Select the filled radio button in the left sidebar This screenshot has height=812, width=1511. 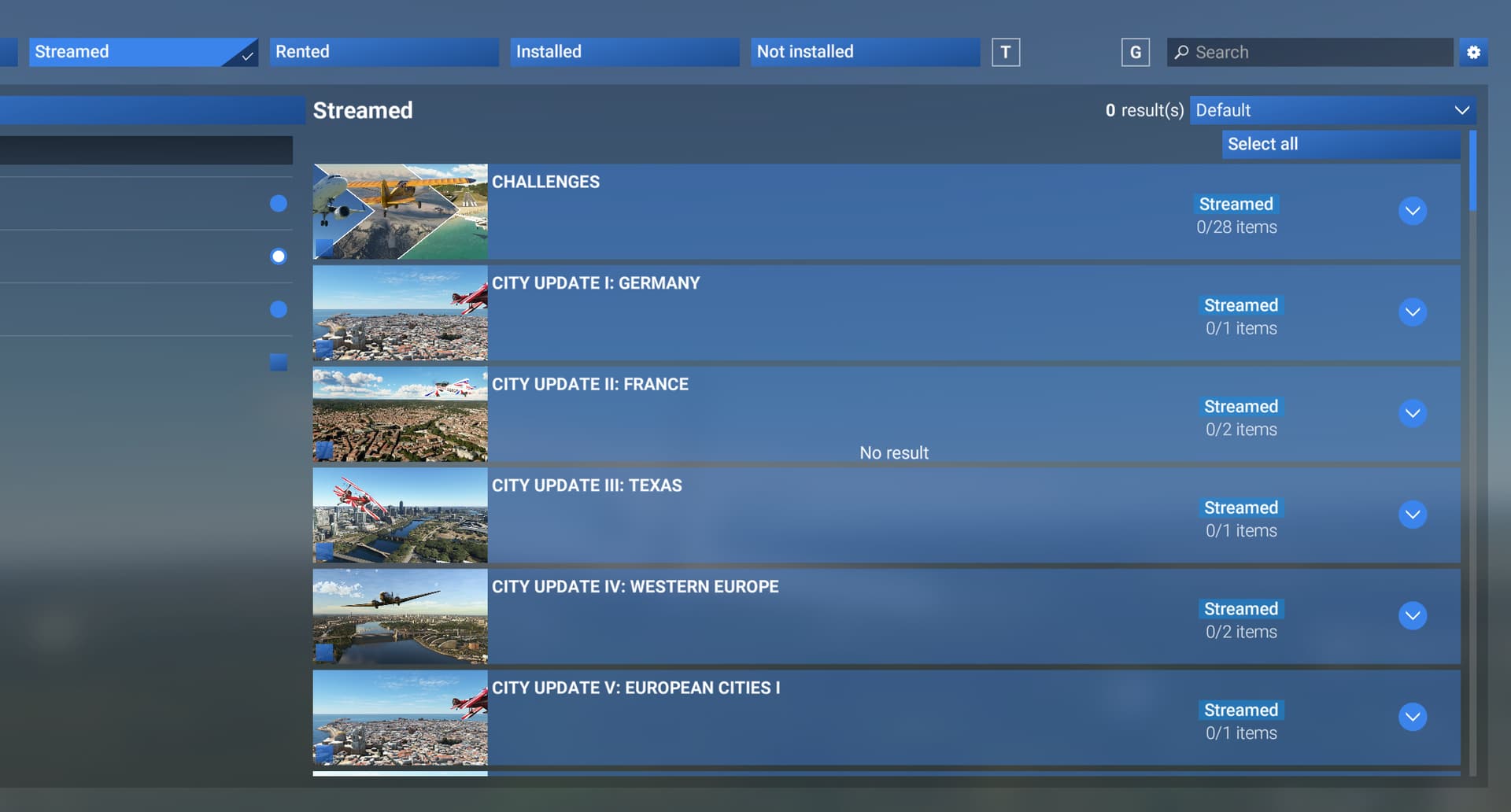pos(279,256)
